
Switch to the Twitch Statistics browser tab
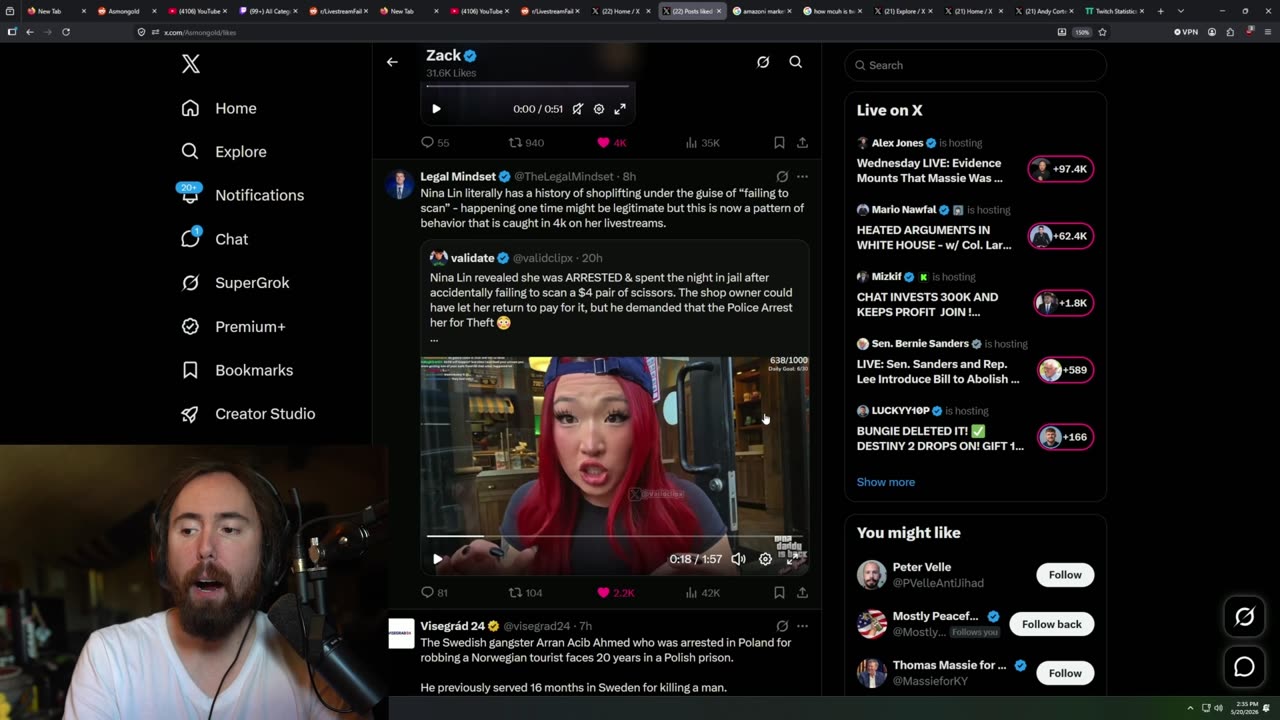(1115, 11)
